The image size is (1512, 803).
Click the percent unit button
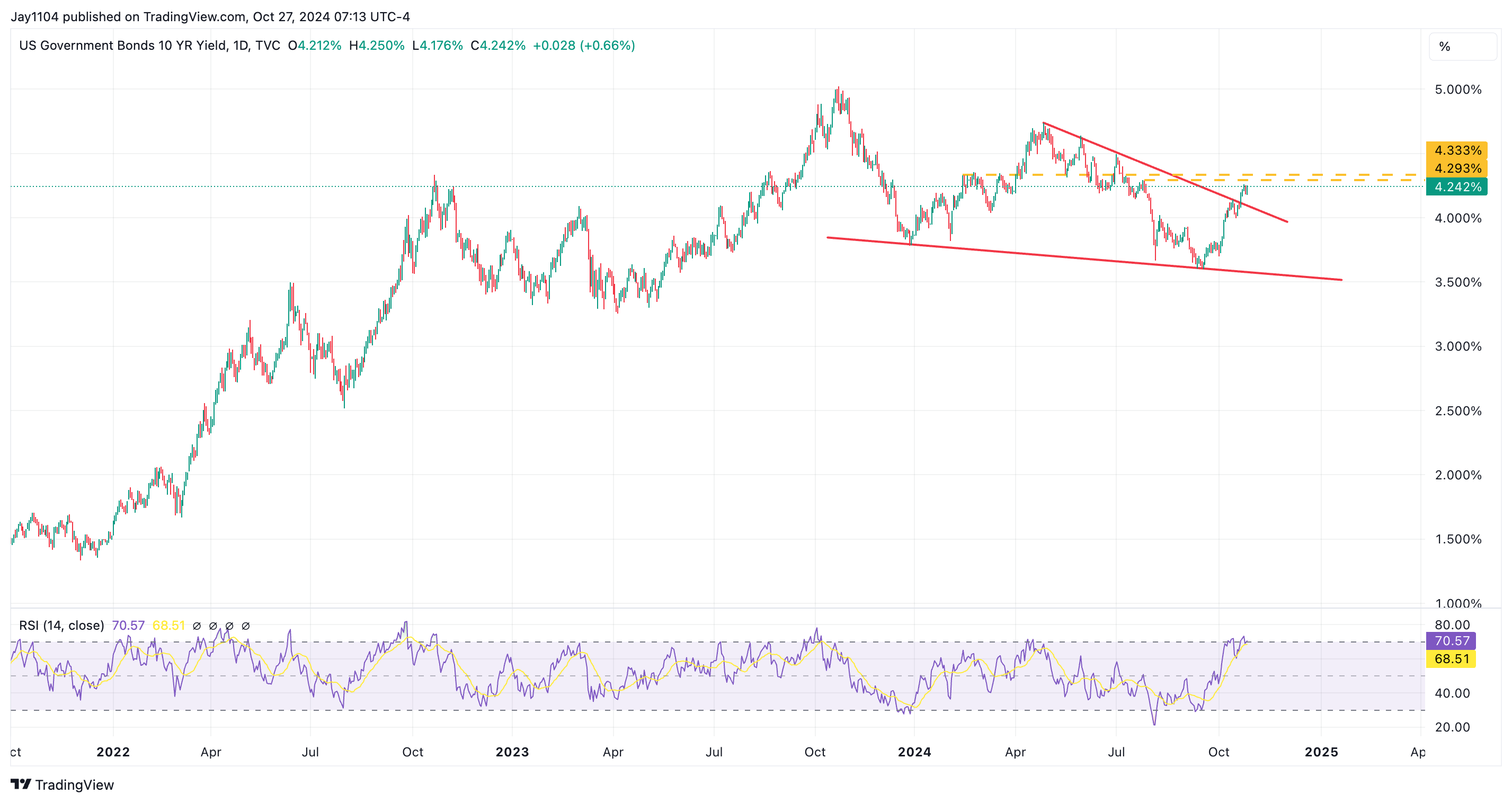click(x=1463, y=47)
